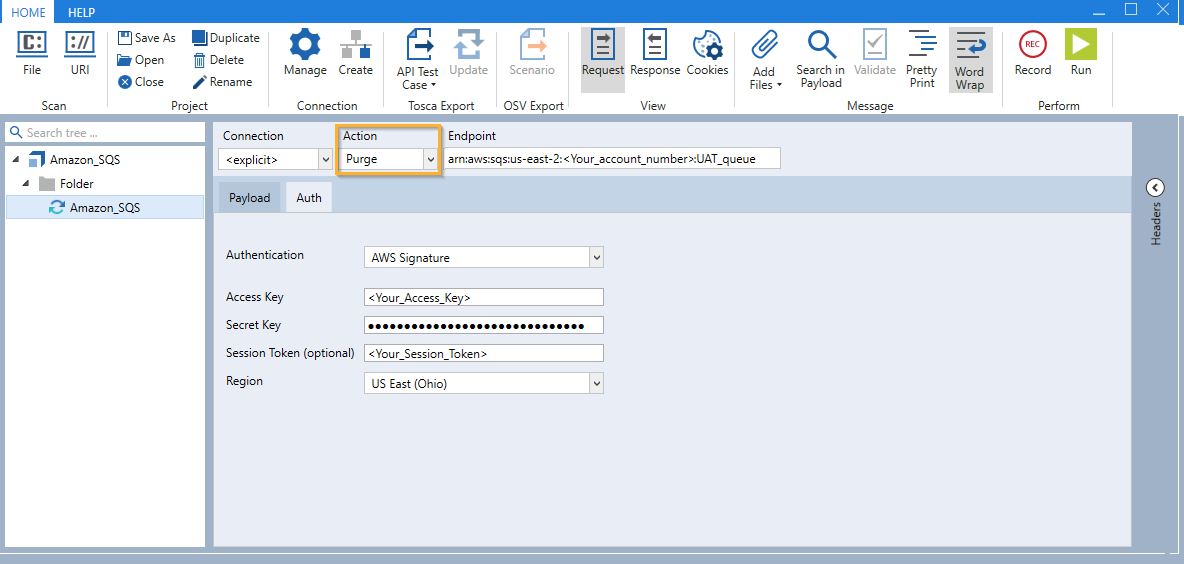Open the HELP ribbon tab
This screenshot has height=564, width=1184.
[81, 12]
